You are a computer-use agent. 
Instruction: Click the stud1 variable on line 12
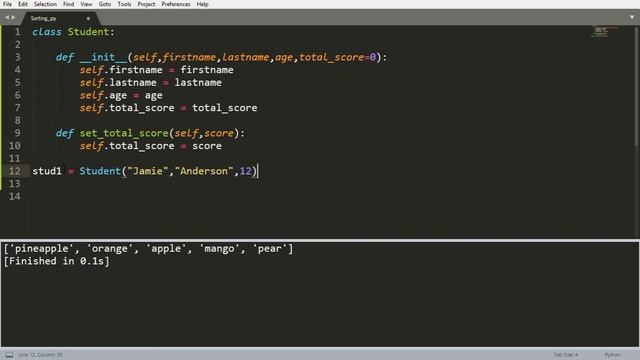[x=47, y=171]
